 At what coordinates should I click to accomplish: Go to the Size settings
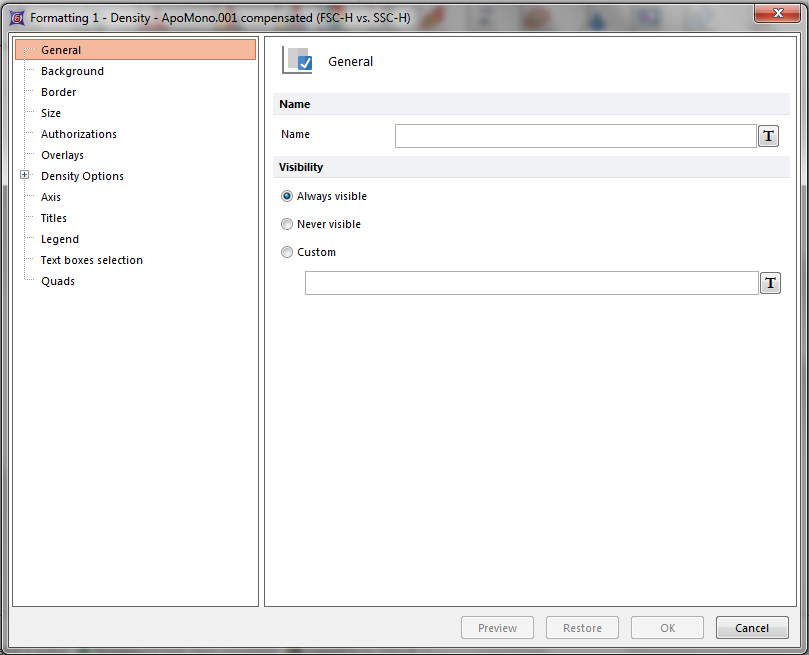51,113
